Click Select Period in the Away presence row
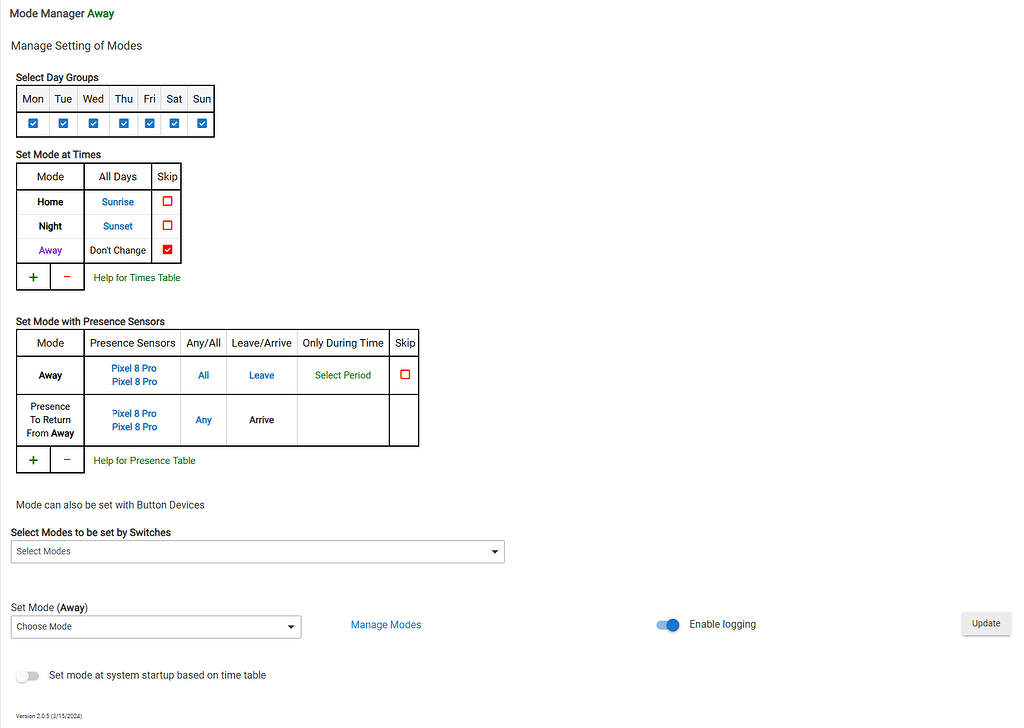 [342, 375]
